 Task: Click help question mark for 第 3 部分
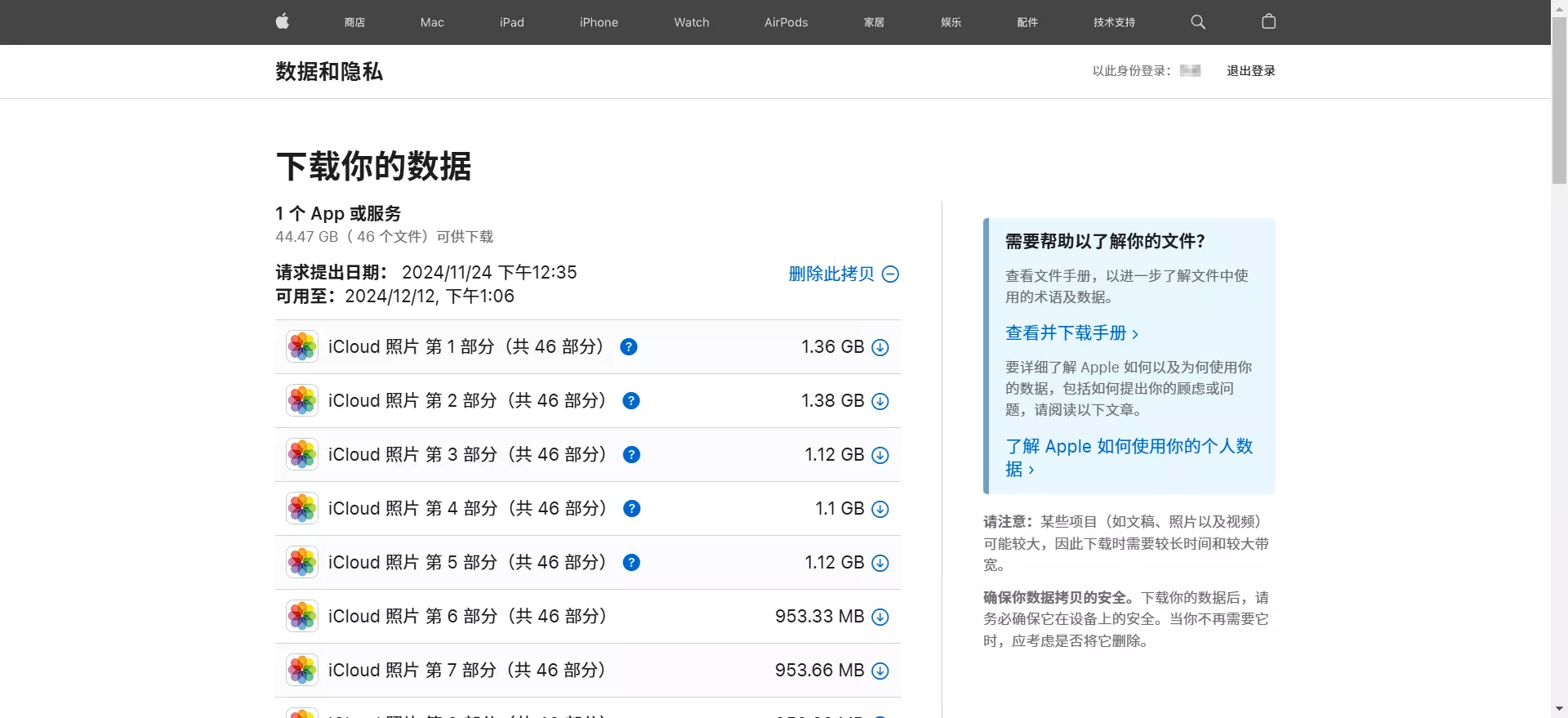[631, 455]
